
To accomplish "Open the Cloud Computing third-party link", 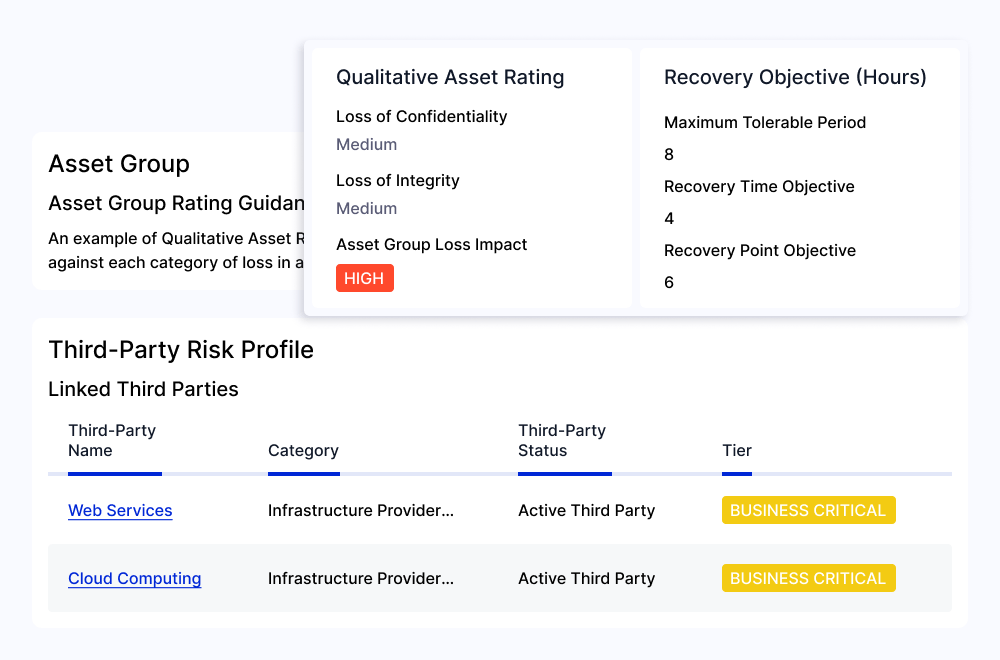I will (135, 578).
